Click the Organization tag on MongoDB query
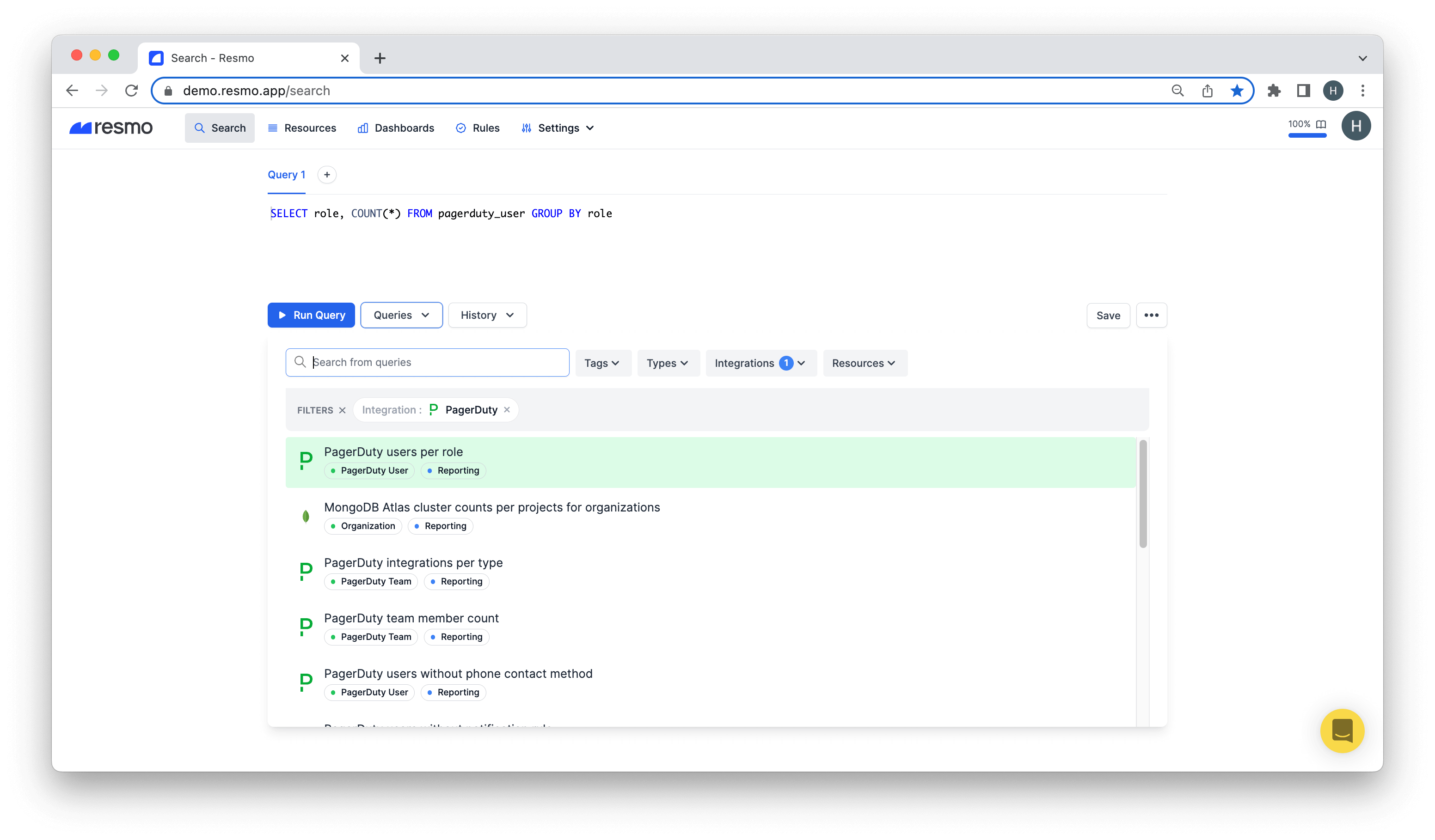Image resolution: width=1435 pixels, height=840 pixels. pos(363,526)
